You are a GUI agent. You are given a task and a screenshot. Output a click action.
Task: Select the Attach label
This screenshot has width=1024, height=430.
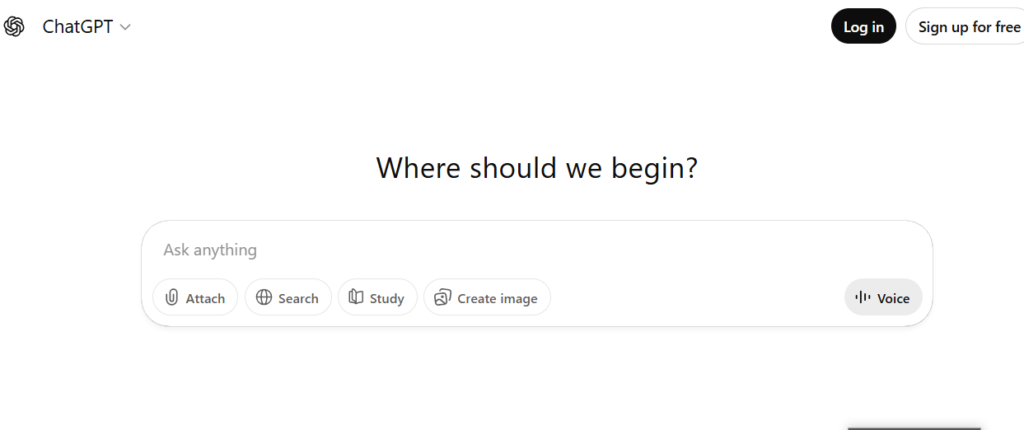click(x=205, y=298)
